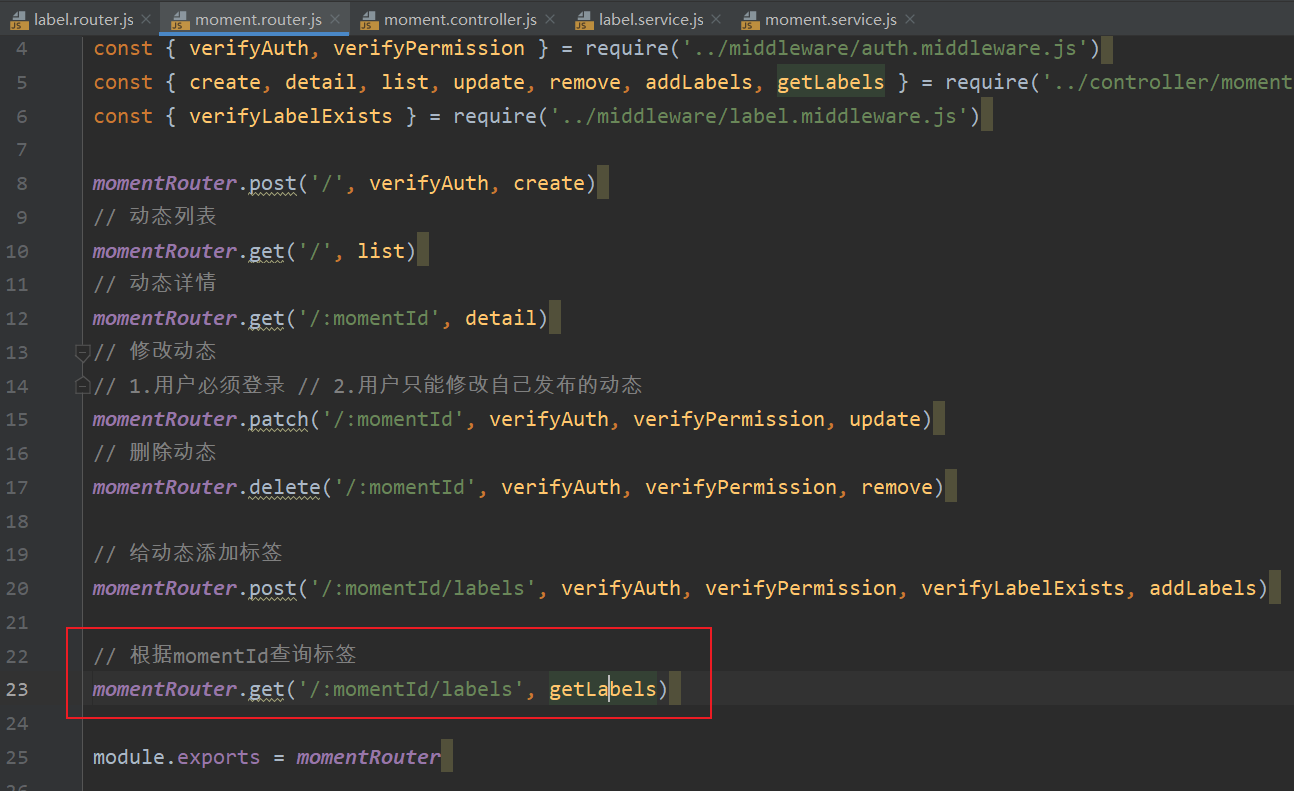1294x791 pixels.
Task: Close the moment.service.js tab
Action: tap(908, 19)
